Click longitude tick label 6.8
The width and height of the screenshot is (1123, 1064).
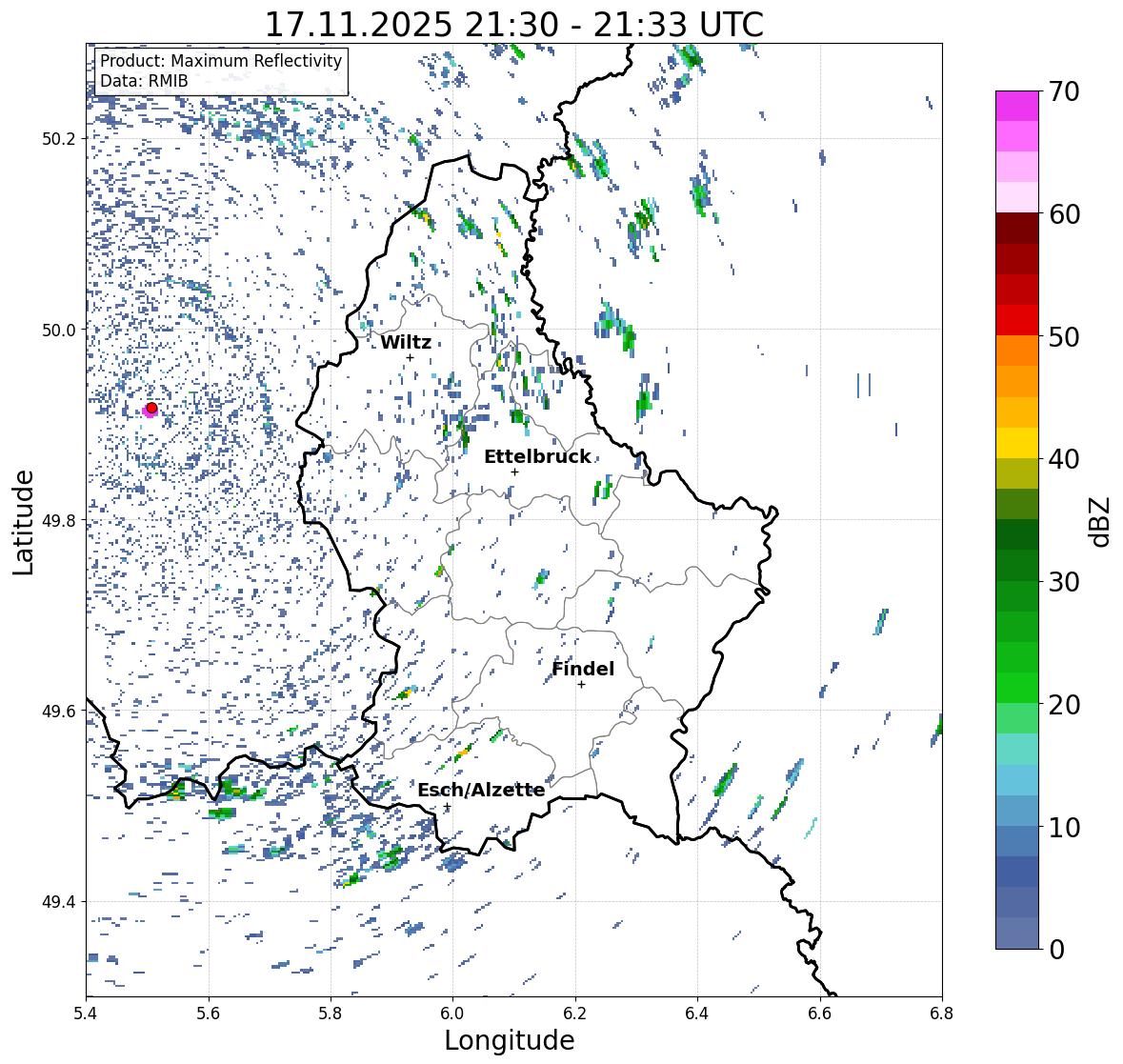(942, 1014)
